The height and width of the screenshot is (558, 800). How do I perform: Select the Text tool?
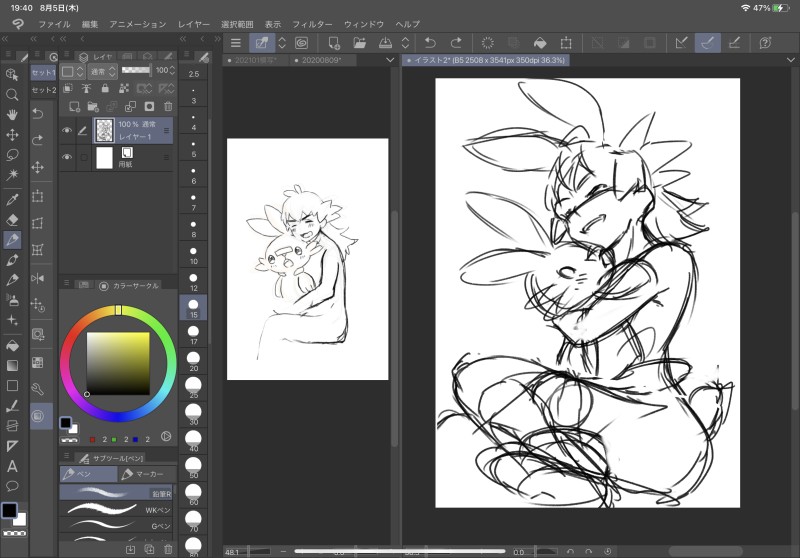tap(12, 466)
